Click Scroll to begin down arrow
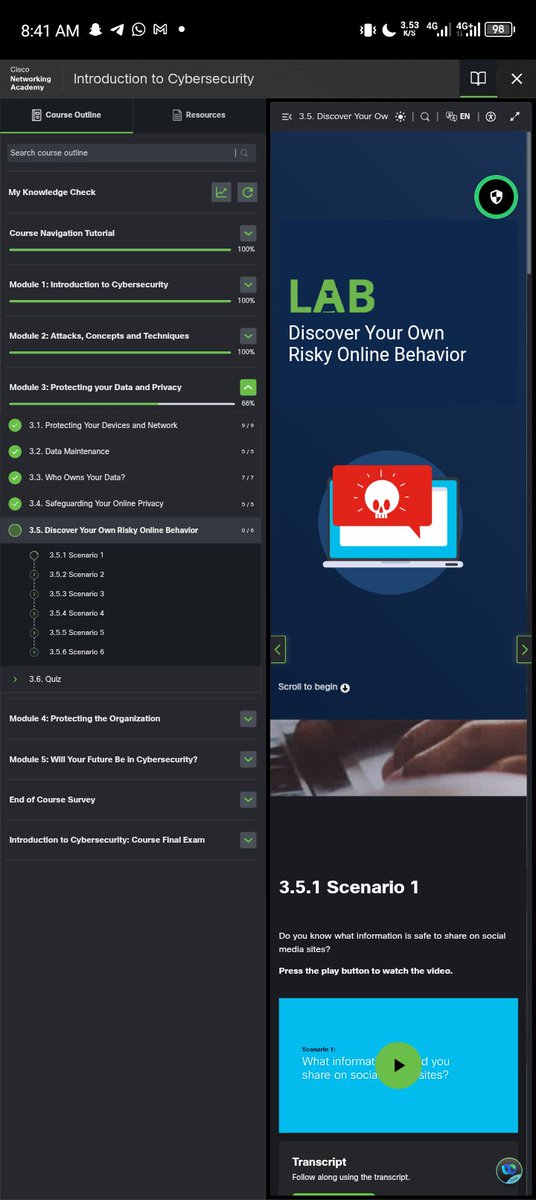The height and width of the screenshot is (1200, 536). coord(345,688)
